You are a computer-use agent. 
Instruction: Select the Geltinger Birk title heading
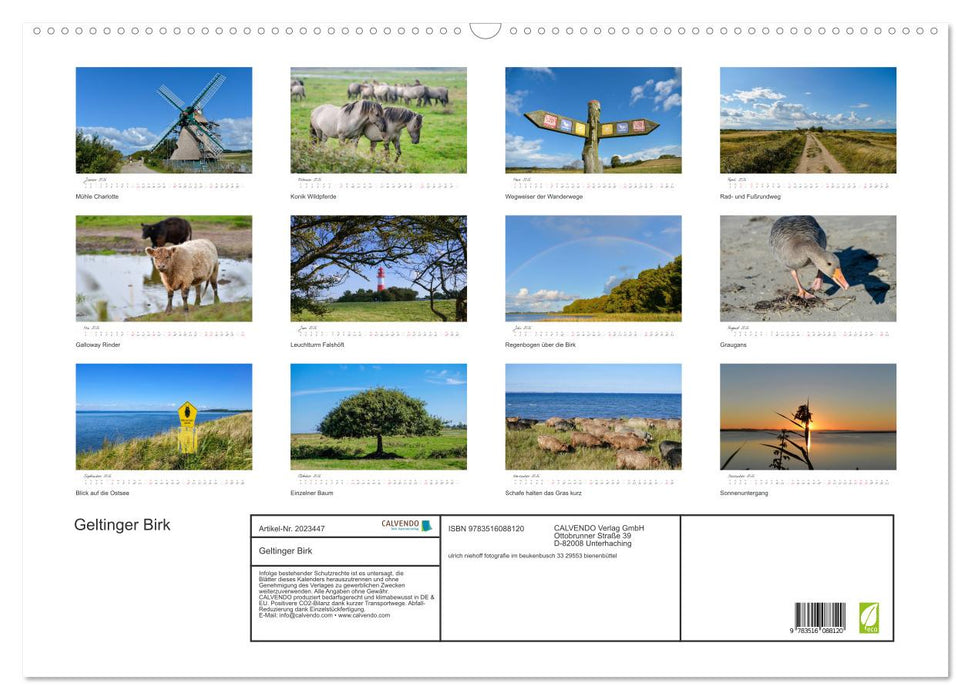pyautogui.click(x=122, y=524)
